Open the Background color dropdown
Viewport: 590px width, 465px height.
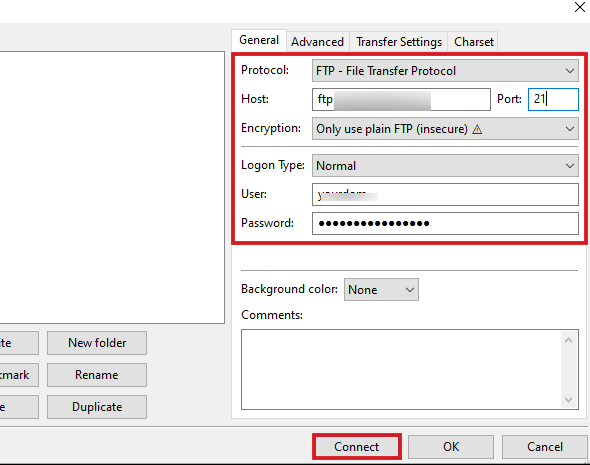[381, 289]
